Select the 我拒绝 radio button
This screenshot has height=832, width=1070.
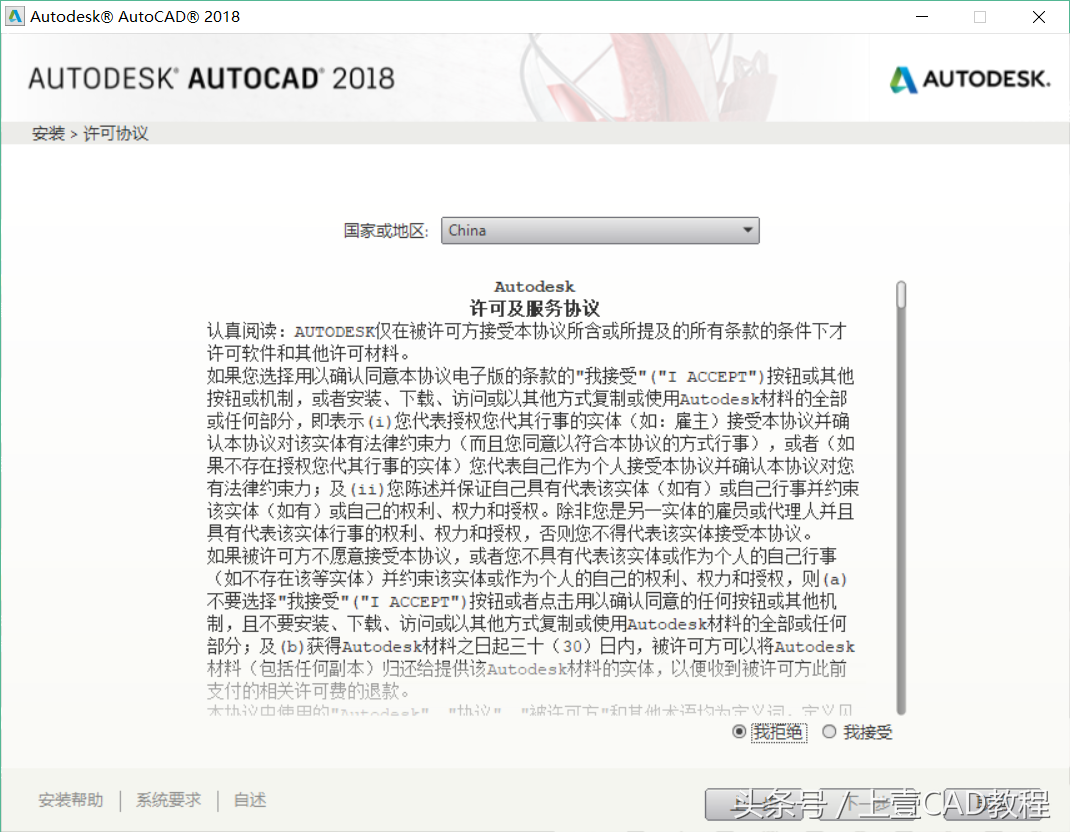739,732
